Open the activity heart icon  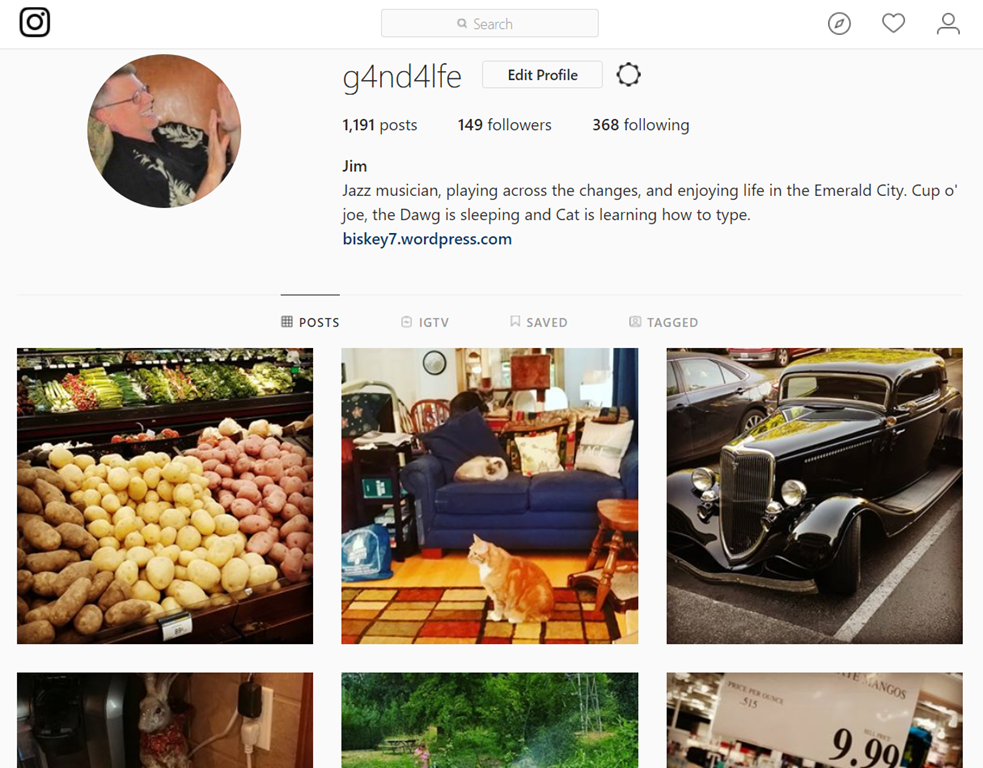click(893, 23)
